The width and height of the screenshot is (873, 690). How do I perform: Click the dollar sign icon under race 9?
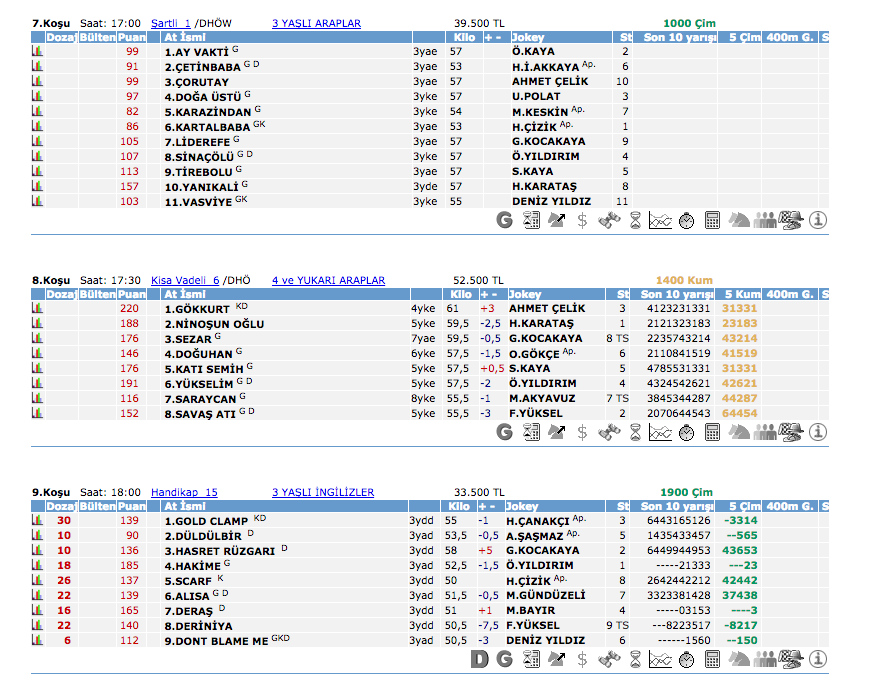[x=582, y=659]
